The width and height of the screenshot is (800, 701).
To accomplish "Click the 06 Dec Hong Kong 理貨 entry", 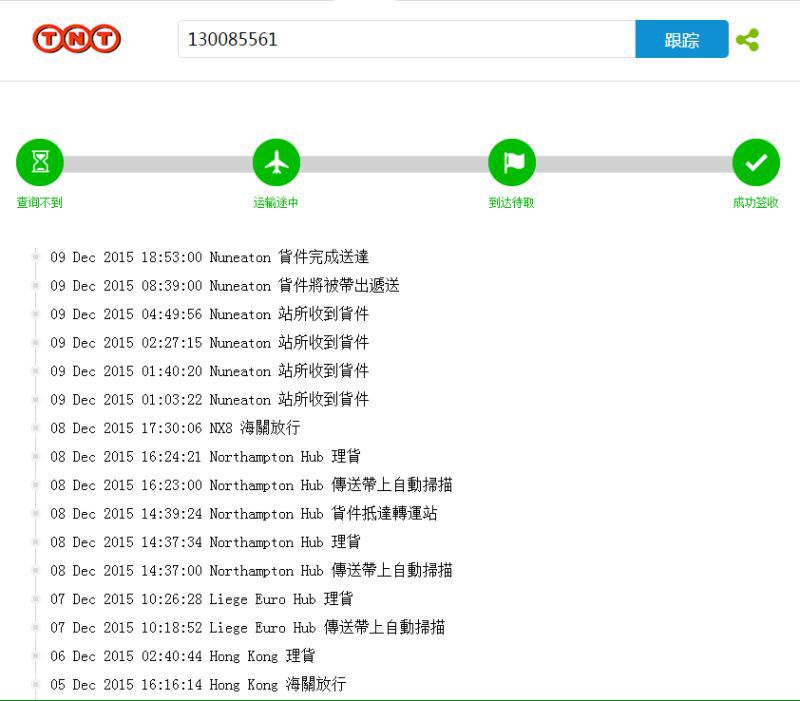I will [183, 656].
